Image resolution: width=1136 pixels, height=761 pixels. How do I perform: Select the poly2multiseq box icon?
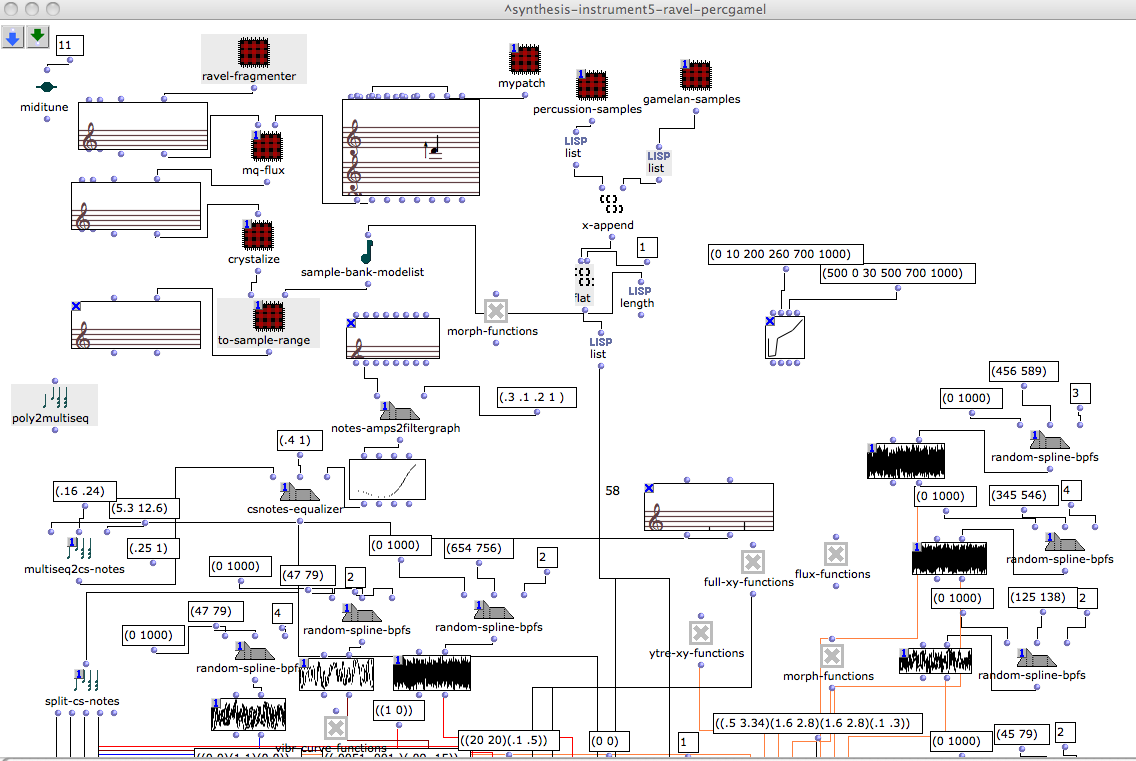54,397
